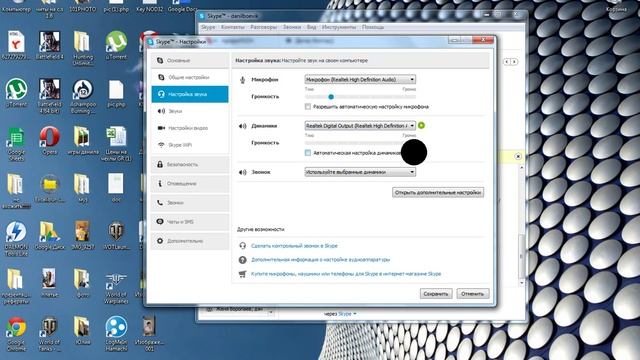Select 'Настройка звука' settings page
Viewport: 640px width, 360px height.
(x=190, y=94)
